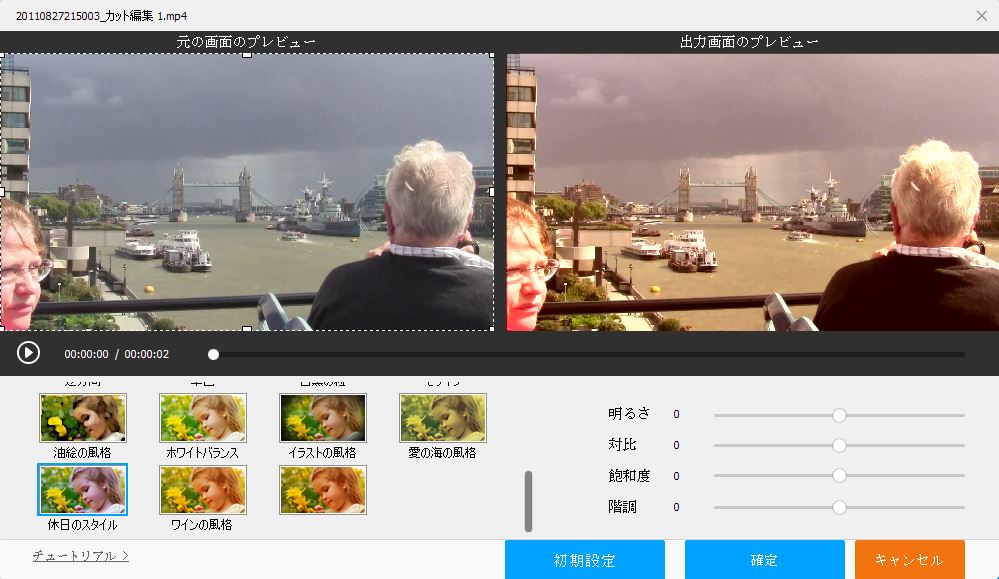Select the 油絵の風格 filter thumbnail

point(83,418)
